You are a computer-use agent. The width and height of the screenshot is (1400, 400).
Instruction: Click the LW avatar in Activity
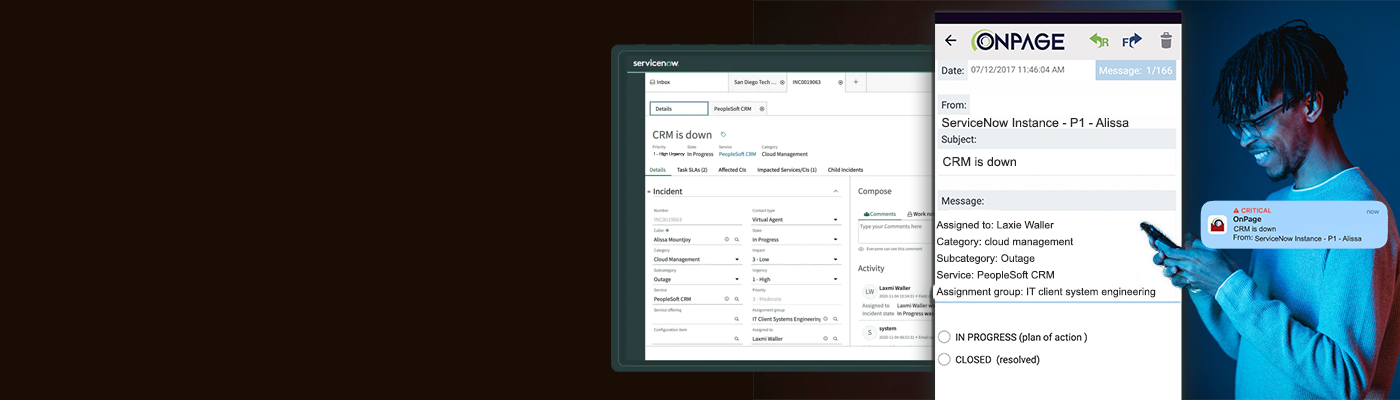(870, 291)
